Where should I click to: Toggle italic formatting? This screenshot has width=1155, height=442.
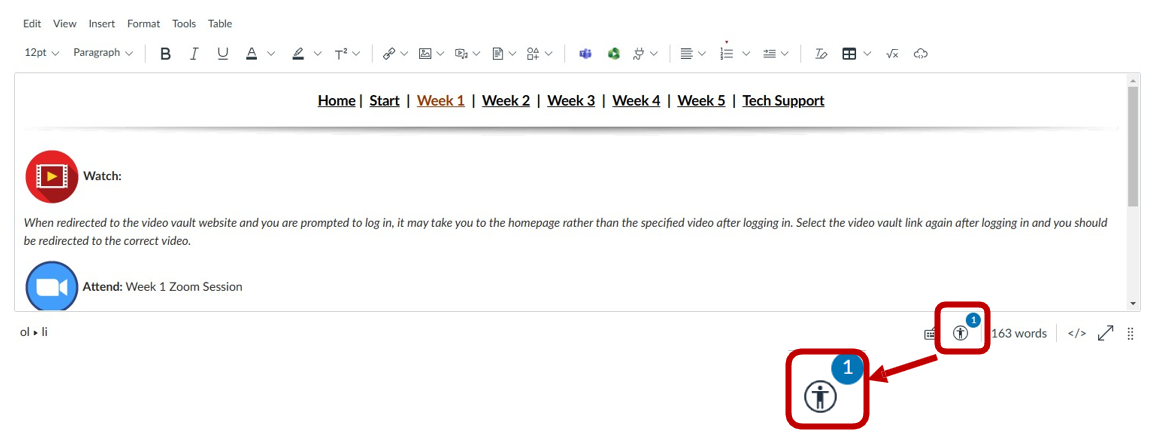[x=194, y=54]
